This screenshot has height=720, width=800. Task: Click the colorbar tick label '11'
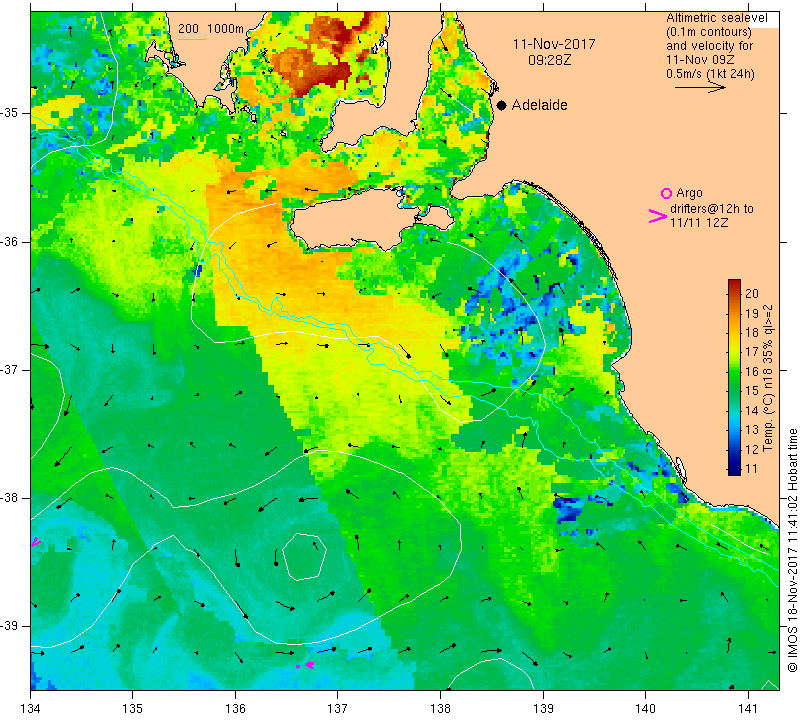pos(752,469)
